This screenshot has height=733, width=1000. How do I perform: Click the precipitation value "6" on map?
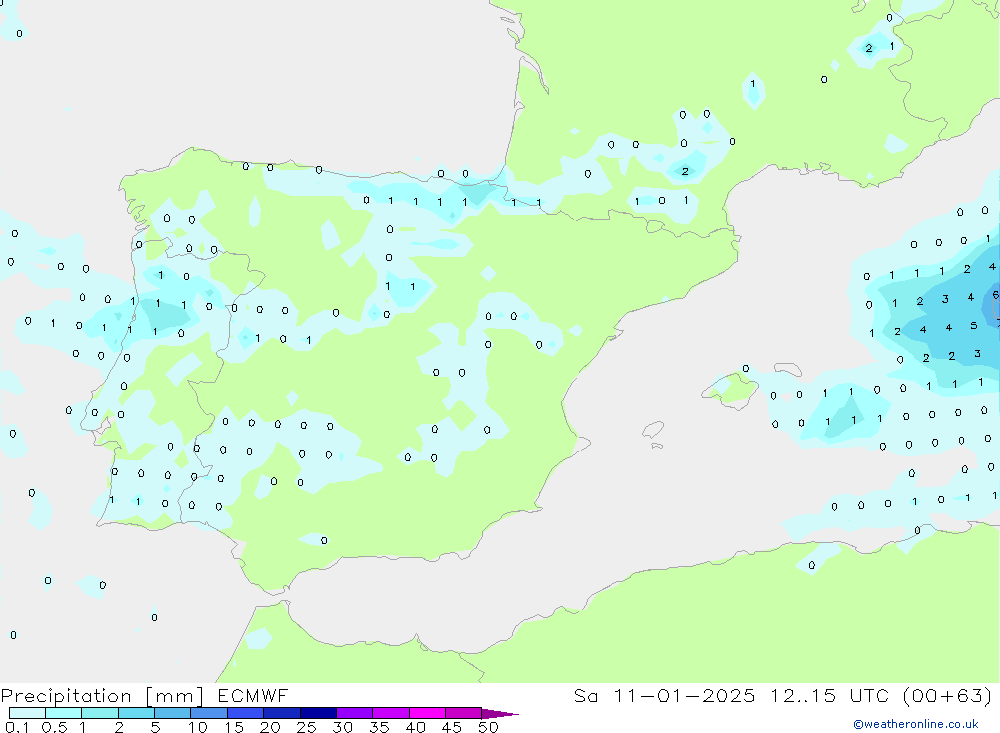[995, 295]
